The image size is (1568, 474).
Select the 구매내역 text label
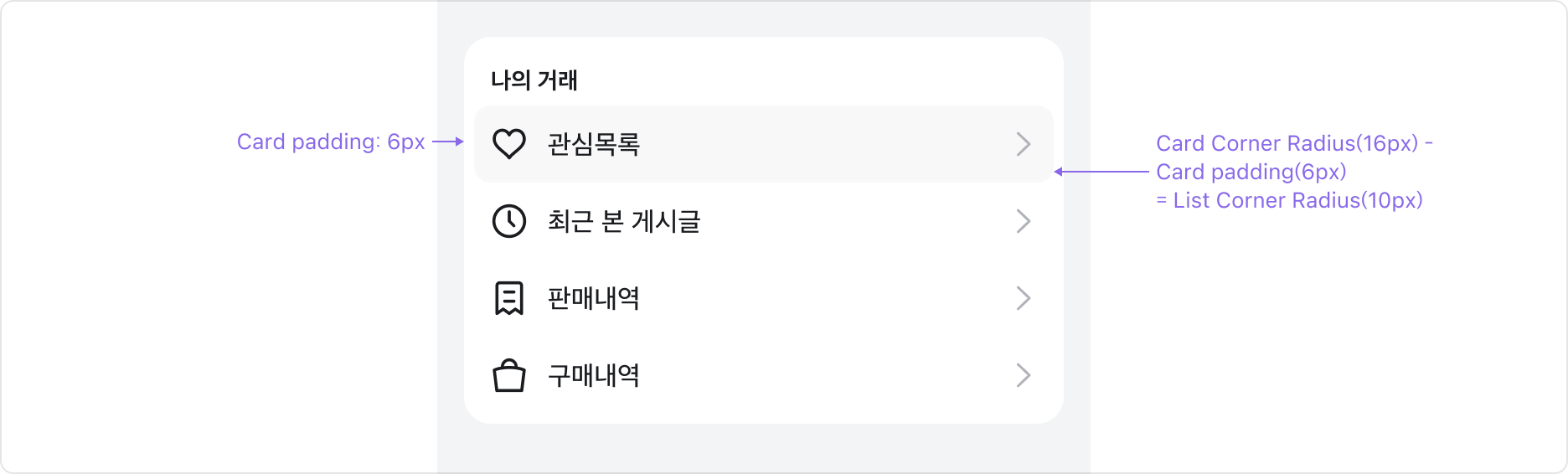point(594,375)
